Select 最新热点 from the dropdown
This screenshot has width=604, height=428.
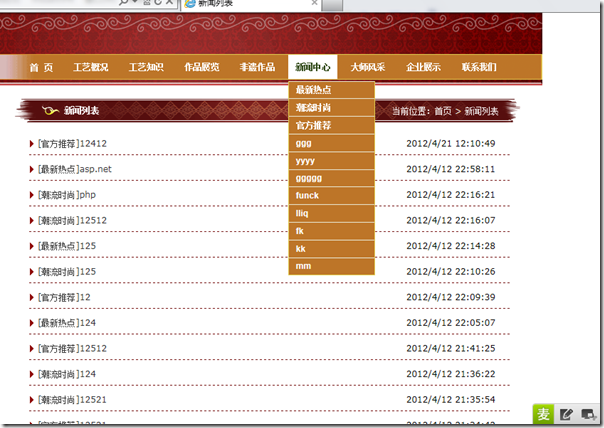(x=314, y=90)
